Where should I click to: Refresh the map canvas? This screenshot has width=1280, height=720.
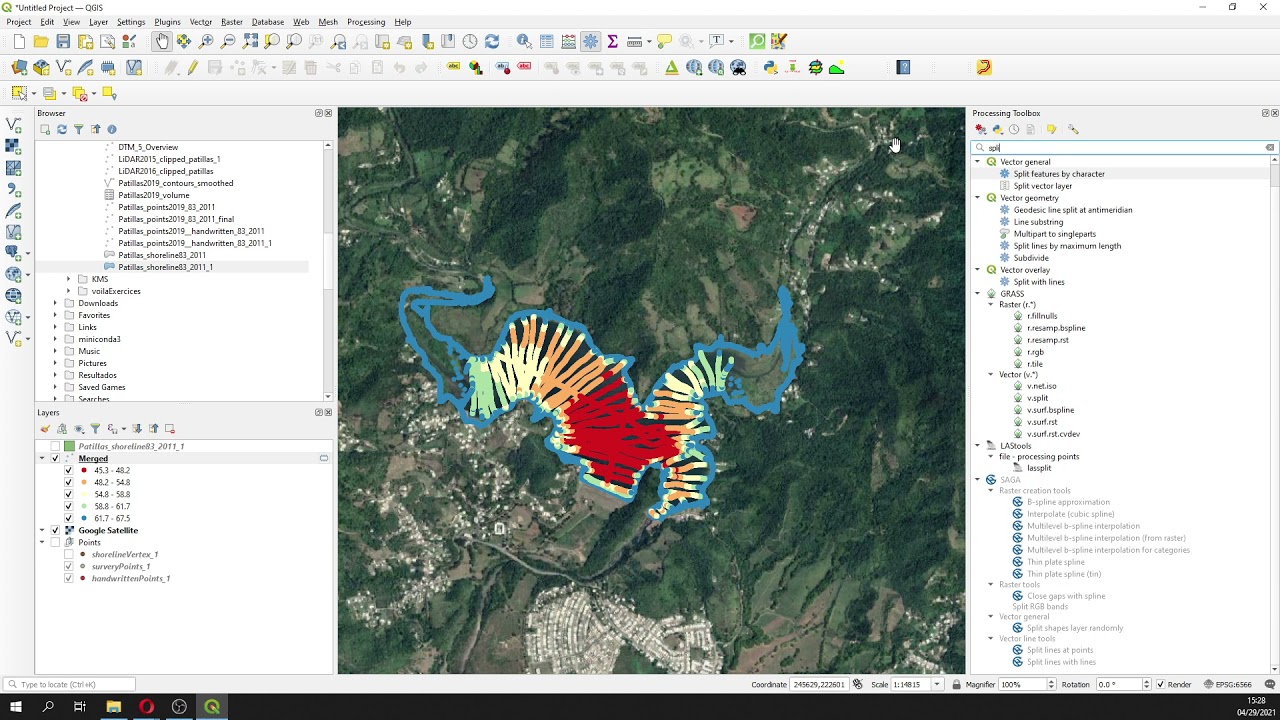click(492, 41)
